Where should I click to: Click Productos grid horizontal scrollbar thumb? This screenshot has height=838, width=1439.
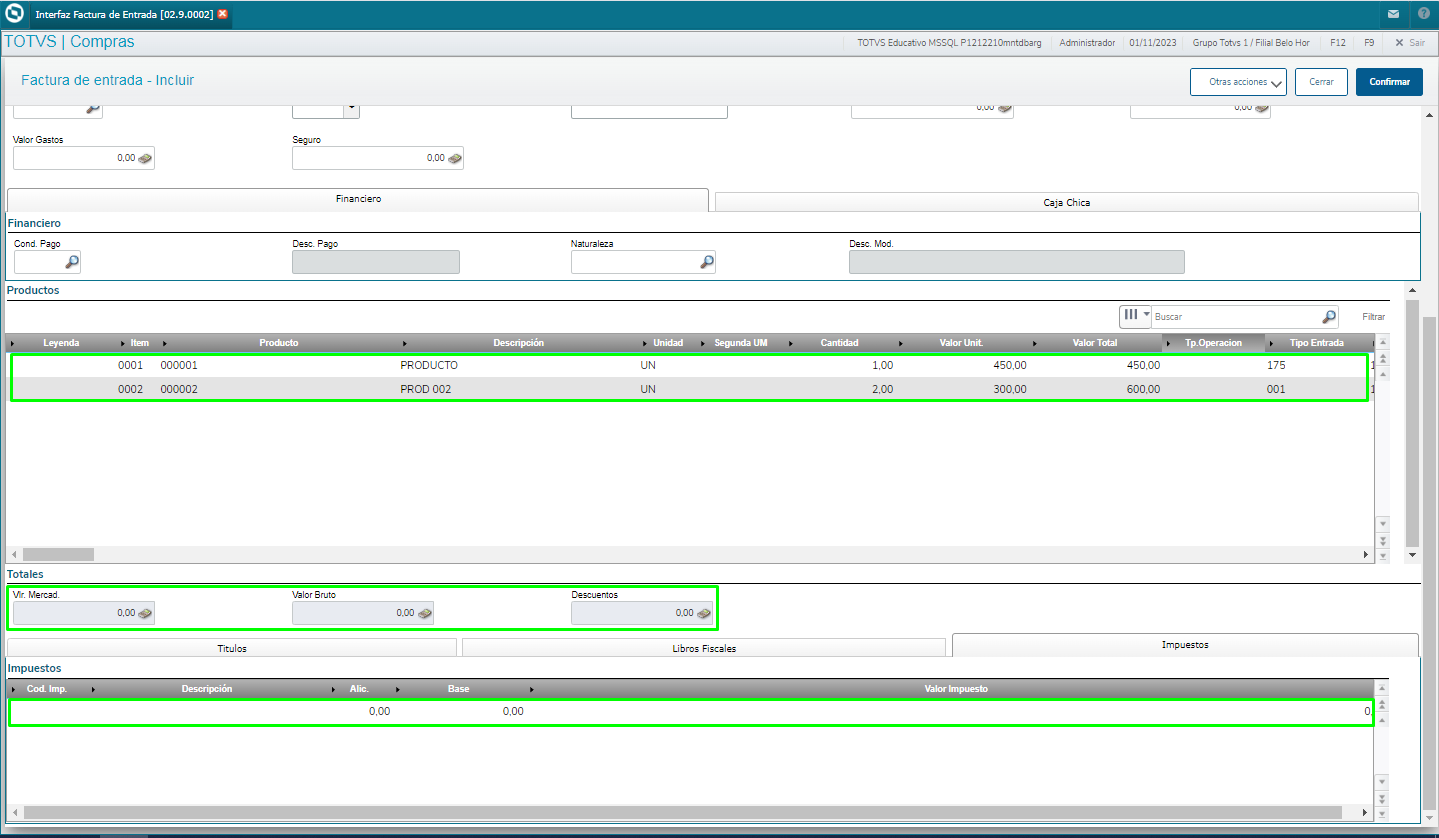pos(58,554)
